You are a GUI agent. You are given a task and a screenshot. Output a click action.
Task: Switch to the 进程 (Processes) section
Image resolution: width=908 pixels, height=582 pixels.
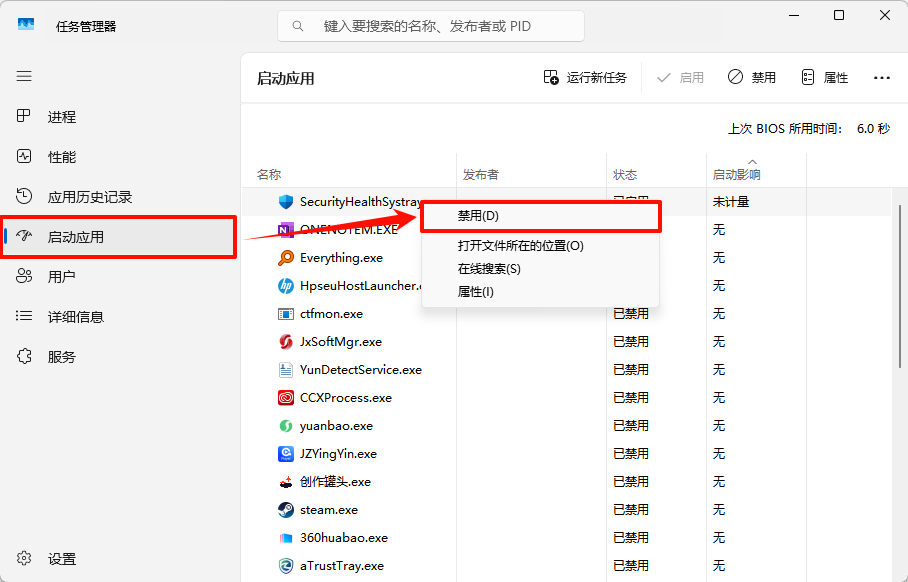(x=60, y=116)
